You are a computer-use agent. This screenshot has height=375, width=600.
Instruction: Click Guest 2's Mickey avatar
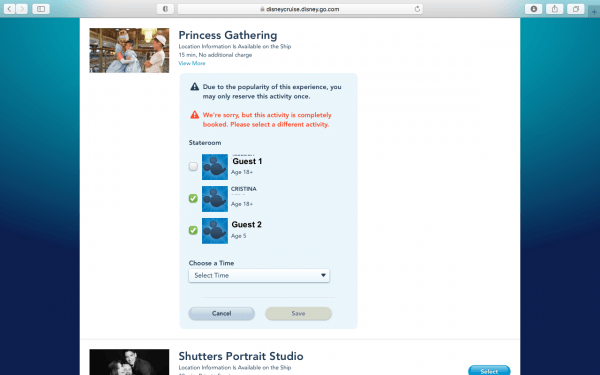pos(215,231)
